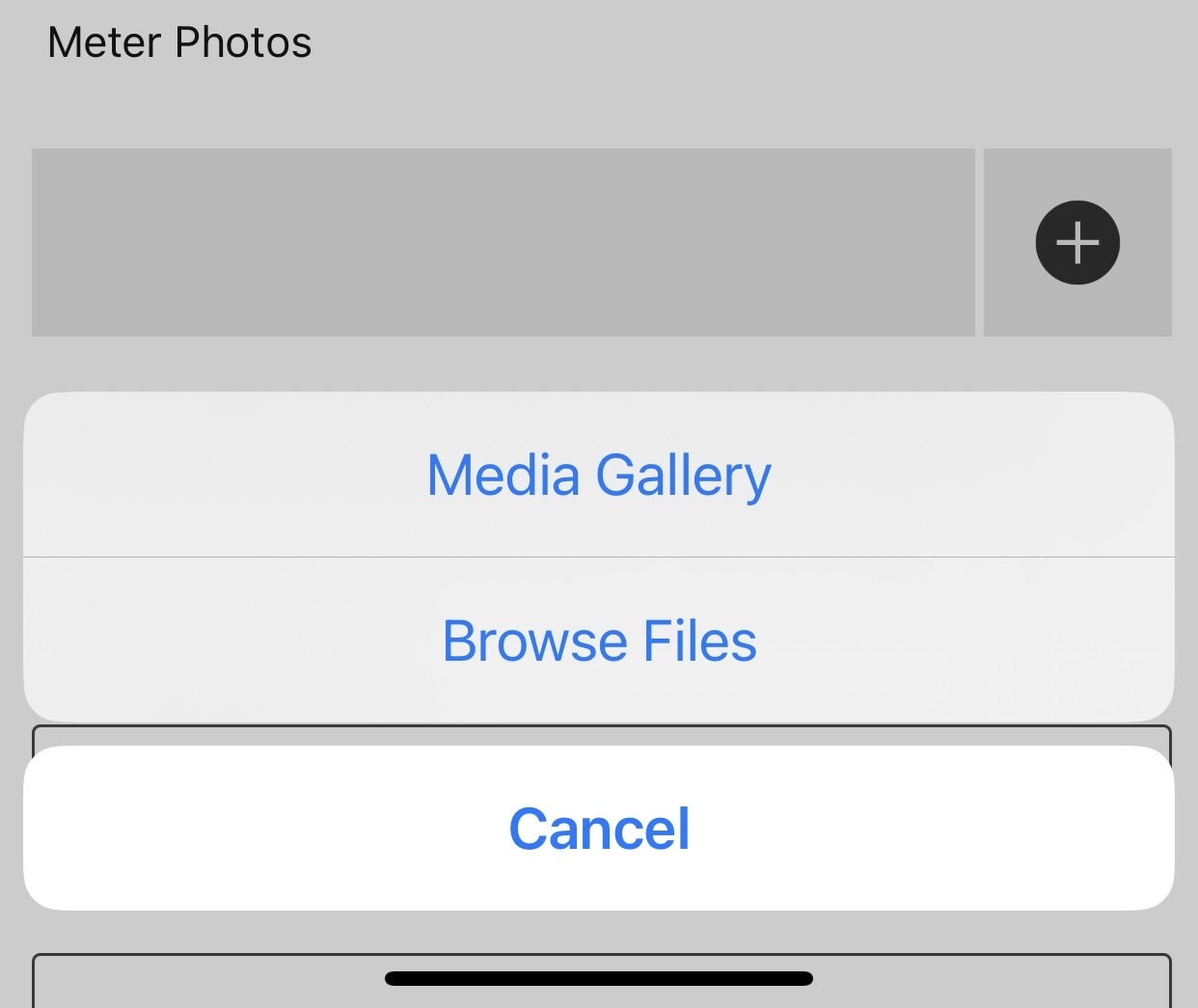Click the Meter Photos heading label
The image size is (1198, 1008).
pyautogui.click(x=179, y=43)
